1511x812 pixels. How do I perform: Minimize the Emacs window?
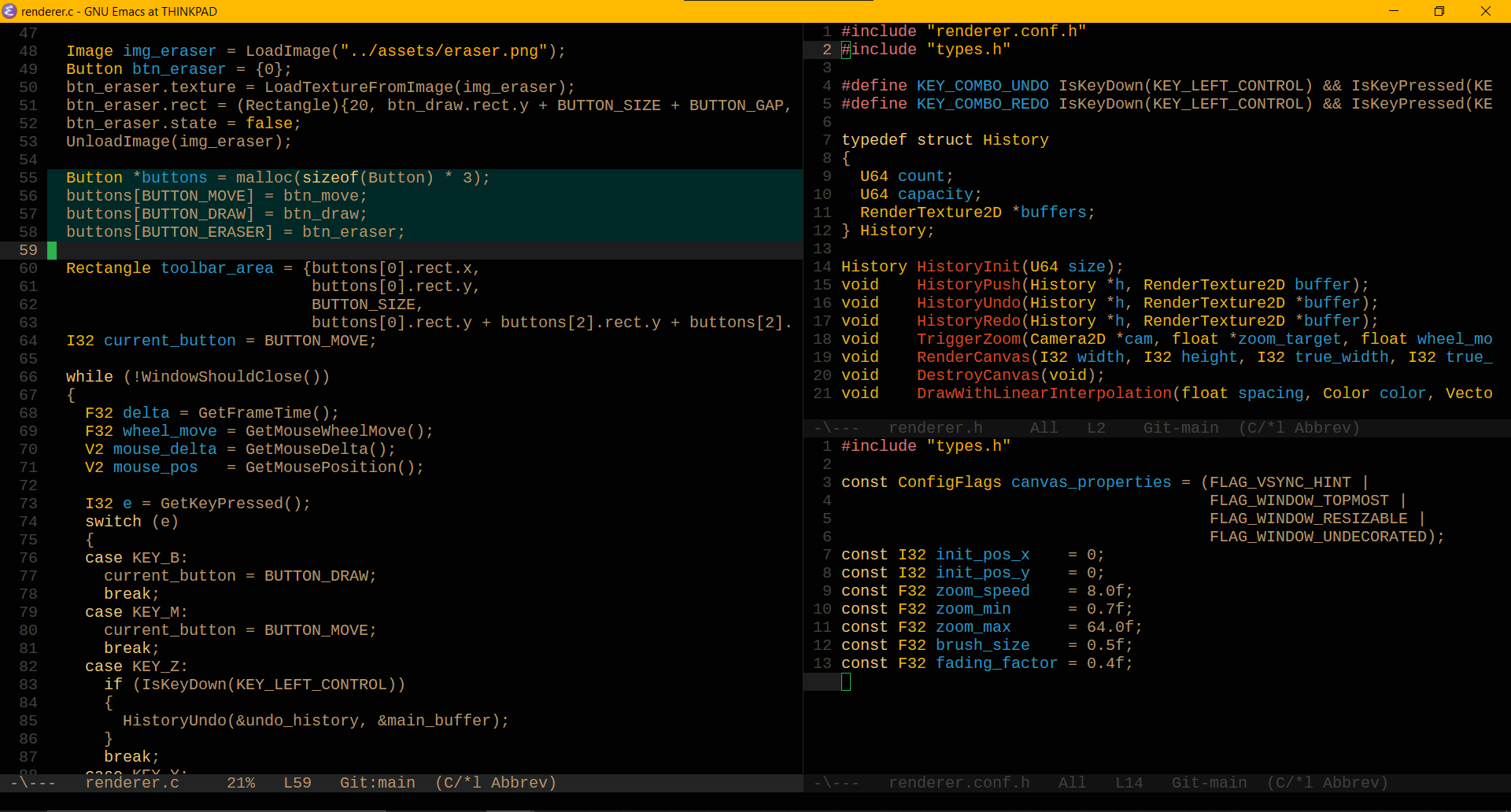click(x=1394, y=11)
